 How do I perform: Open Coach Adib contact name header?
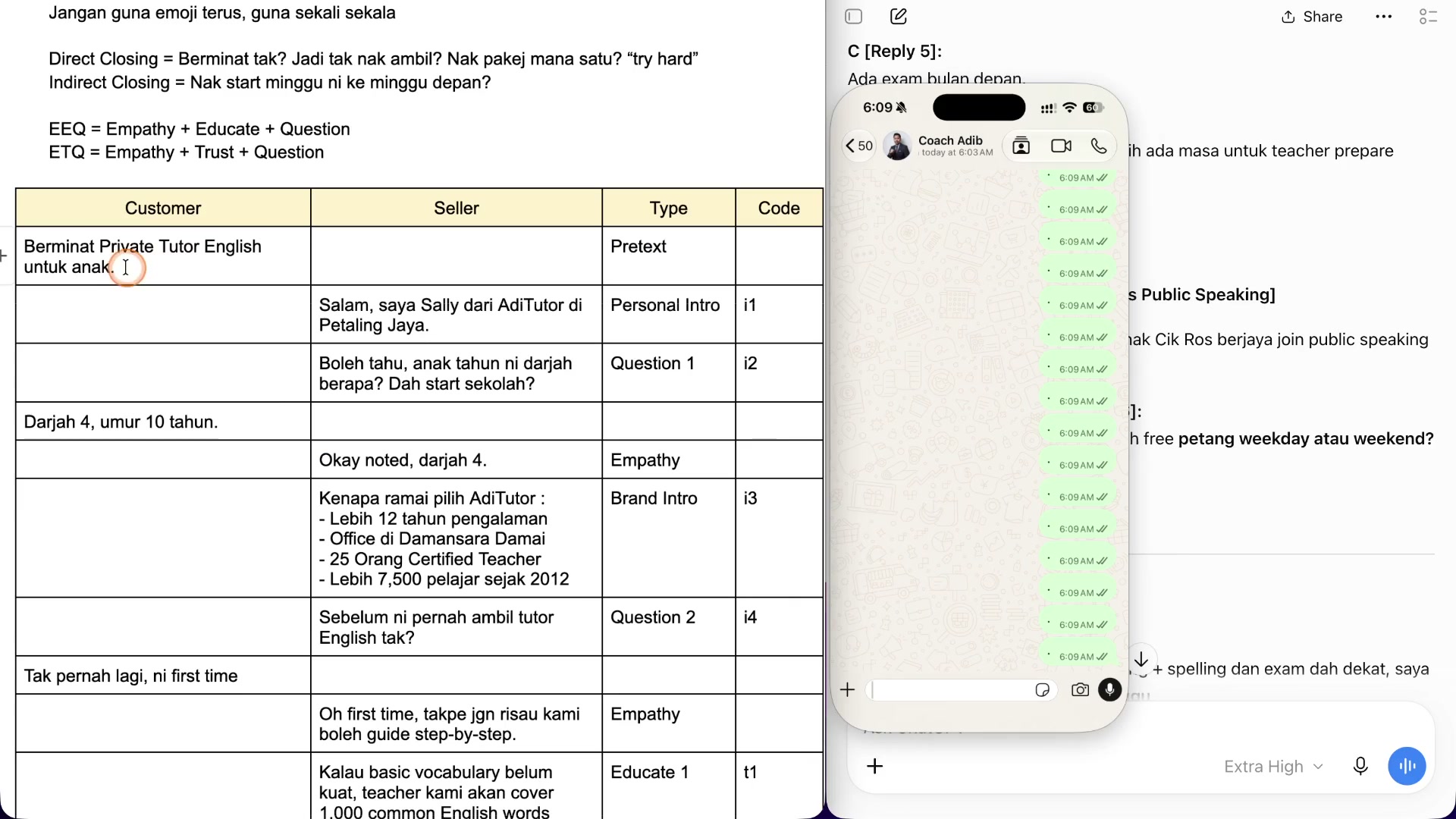pos(955,146)
